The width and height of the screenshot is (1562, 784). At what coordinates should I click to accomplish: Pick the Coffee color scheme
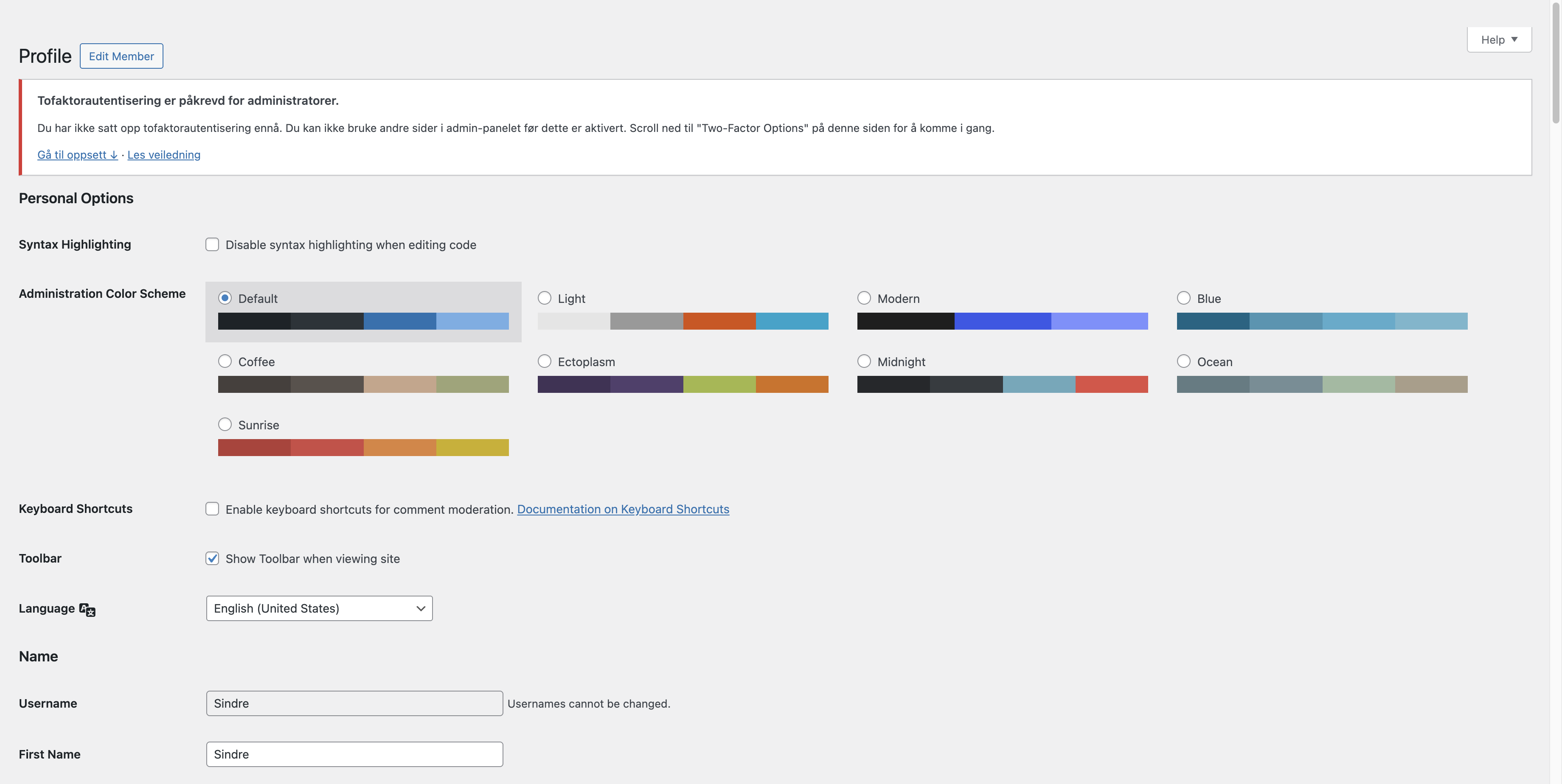tap(225, 361)
